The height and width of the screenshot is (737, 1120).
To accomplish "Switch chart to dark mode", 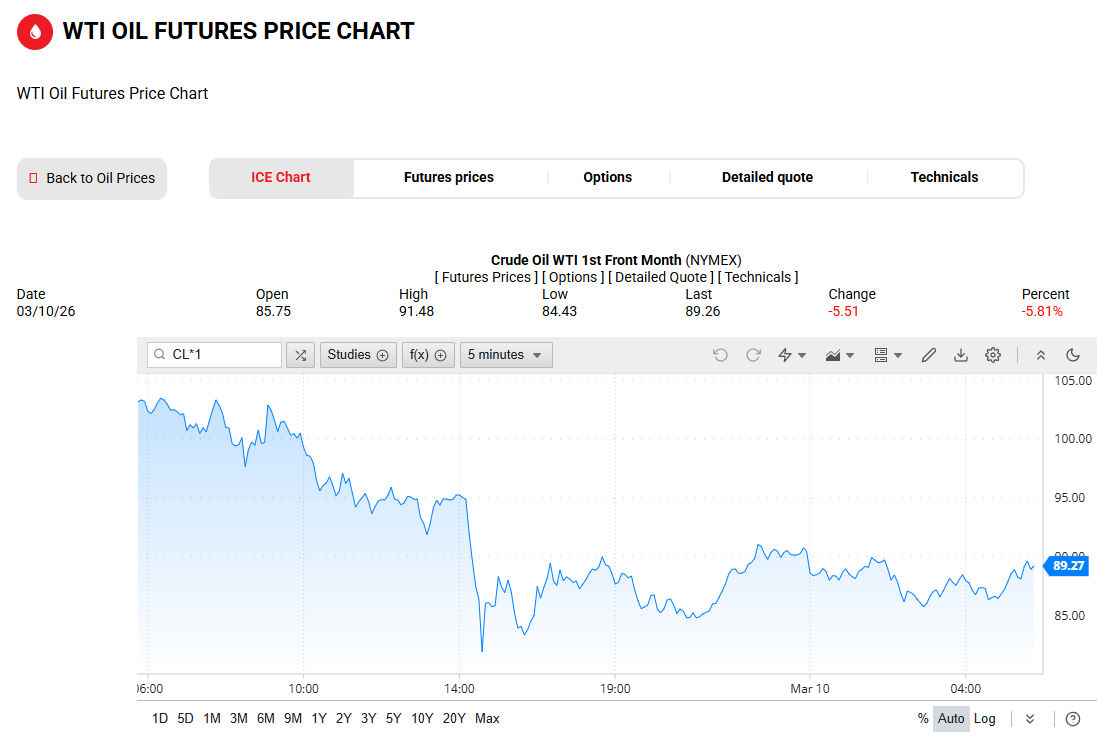I will tap(1073, 355).
